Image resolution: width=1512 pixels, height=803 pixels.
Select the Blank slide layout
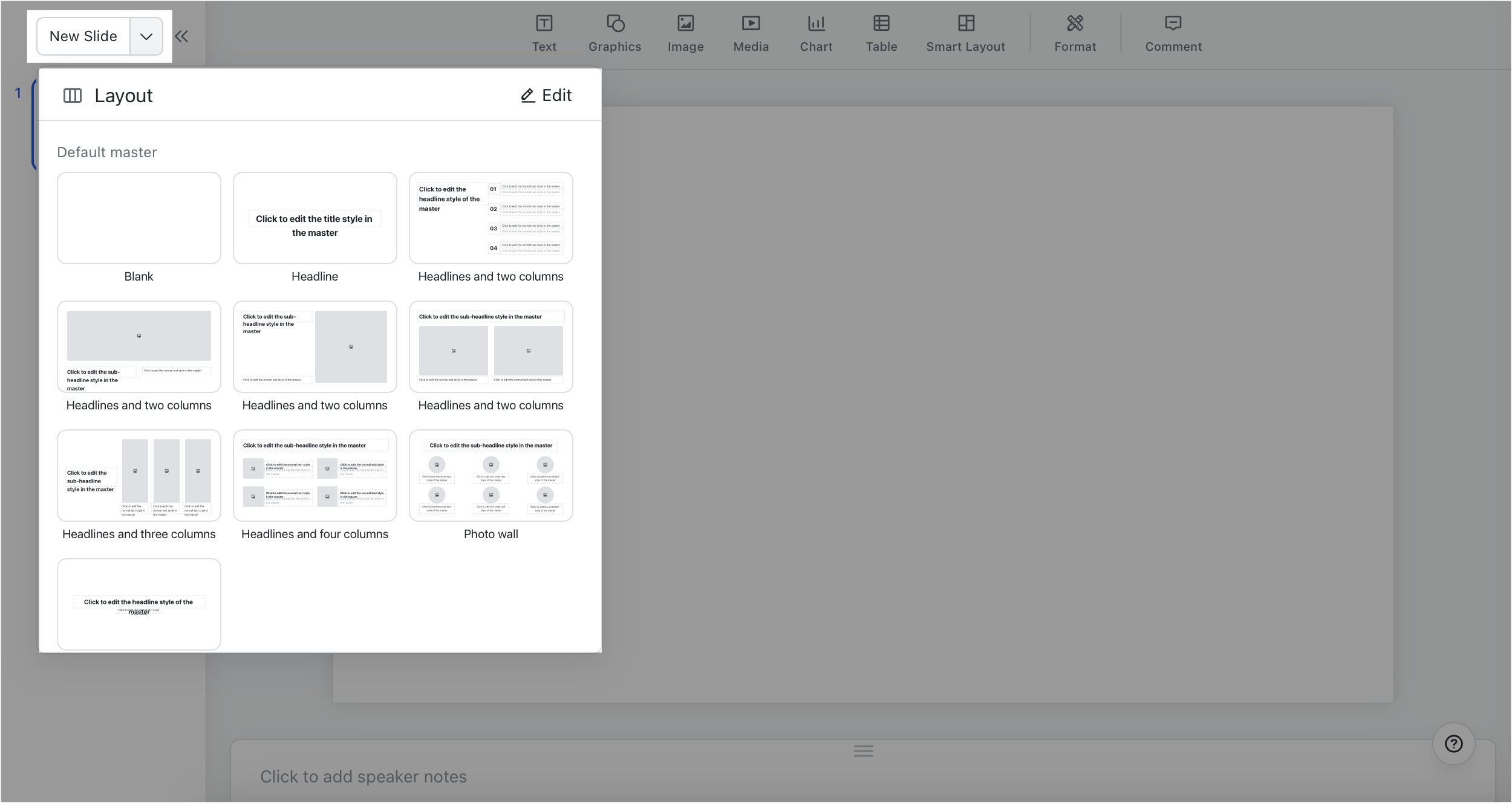click(x=138, y=218)
